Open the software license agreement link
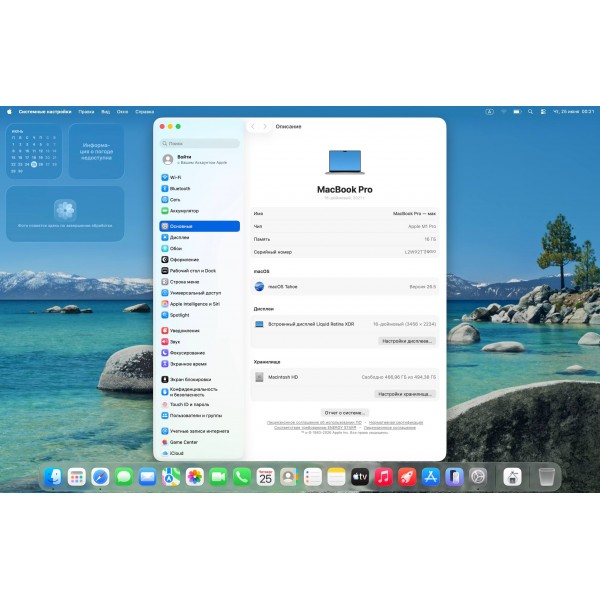Screen dimensions: 600x600 click(314, 422)
